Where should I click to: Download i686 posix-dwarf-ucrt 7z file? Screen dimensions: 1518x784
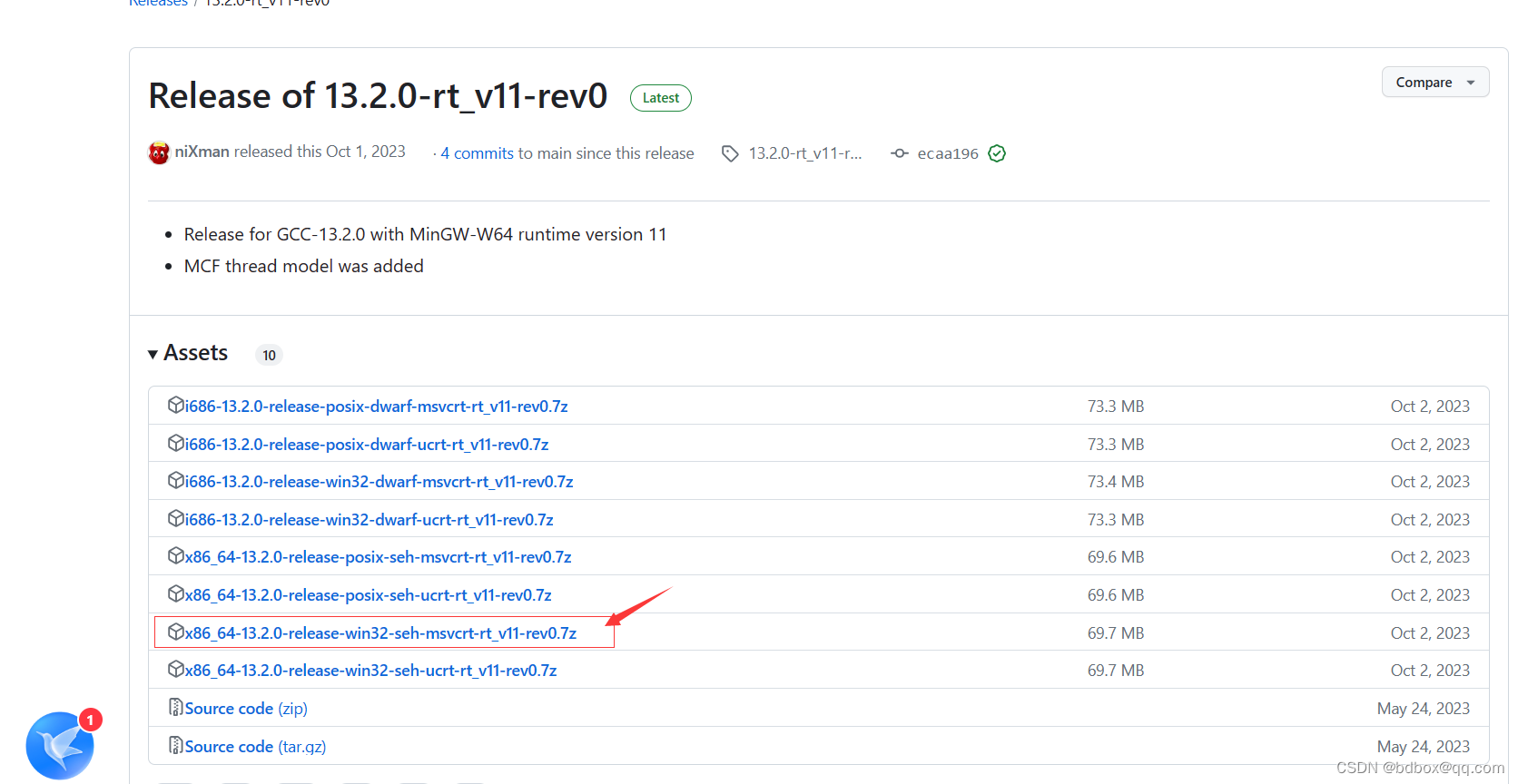pos(367,445)
